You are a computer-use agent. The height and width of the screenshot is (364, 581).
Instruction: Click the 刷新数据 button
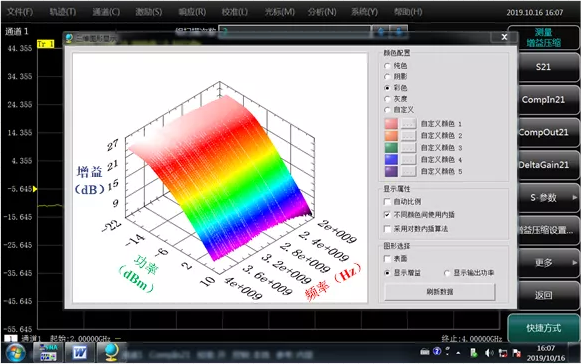[x=440, y=292]
